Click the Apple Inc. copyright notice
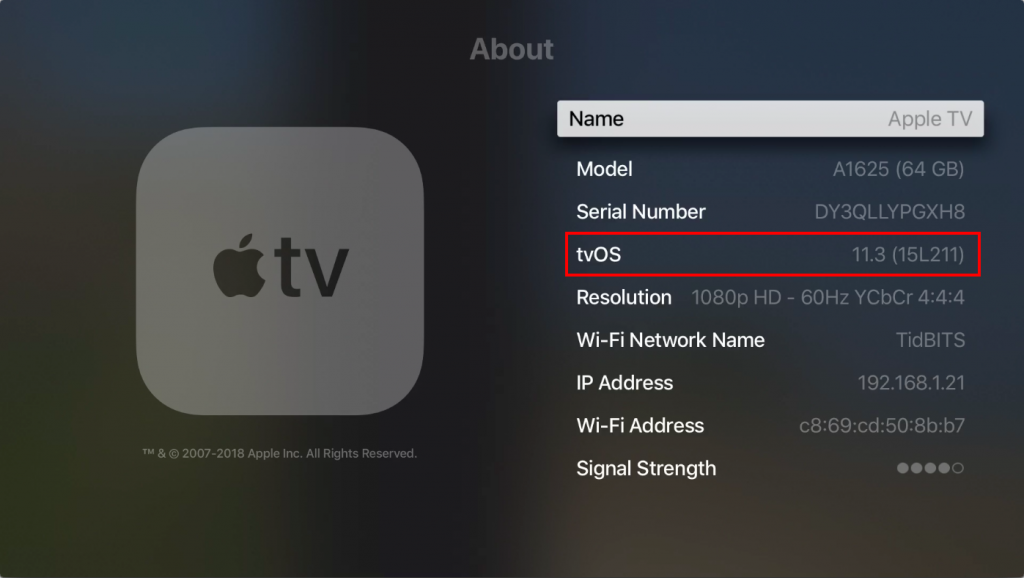 [x=280, y=453]
